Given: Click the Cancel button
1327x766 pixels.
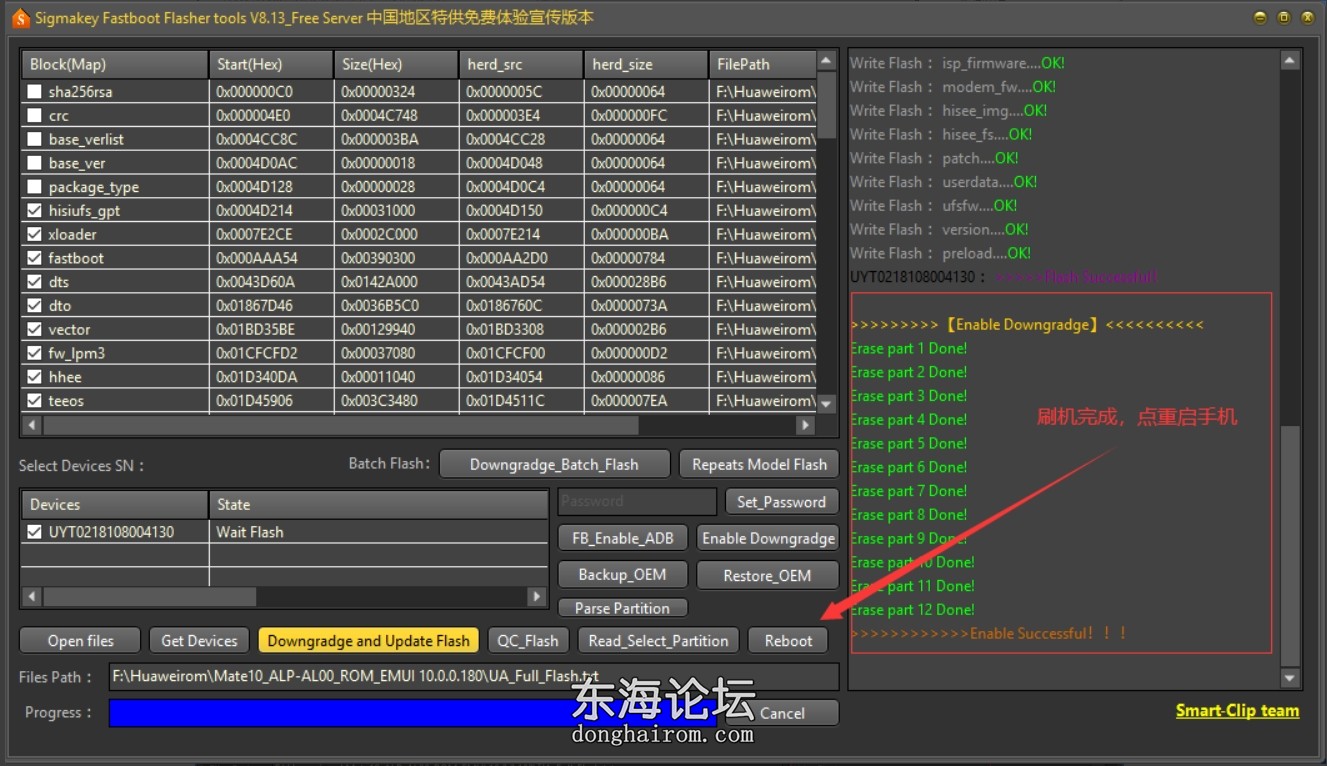Looking at the screenshot, I should pyautogui.click(x=782, y=713).
